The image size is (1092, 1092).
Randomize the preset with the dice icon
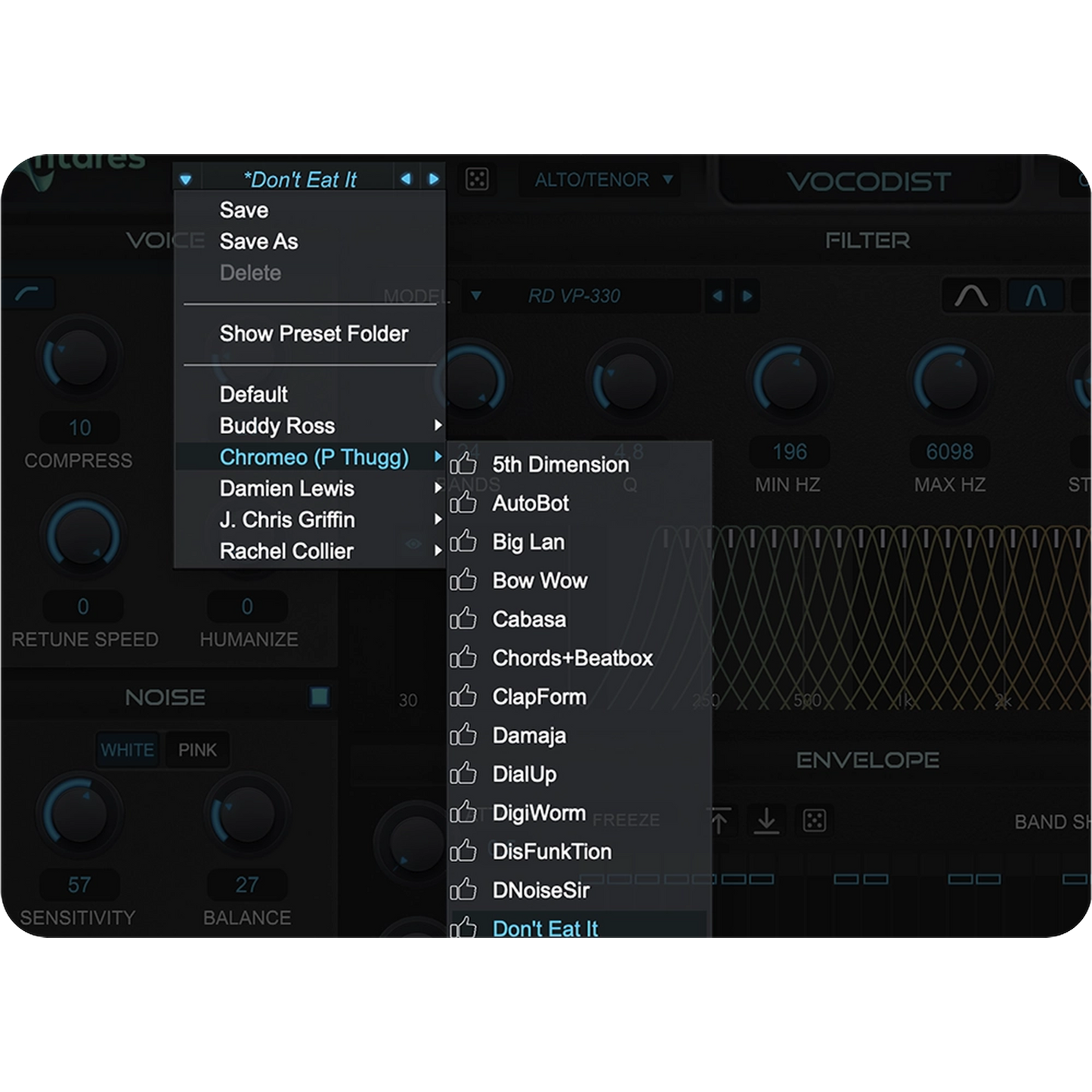pyautogui.click(x=478, y=180)
